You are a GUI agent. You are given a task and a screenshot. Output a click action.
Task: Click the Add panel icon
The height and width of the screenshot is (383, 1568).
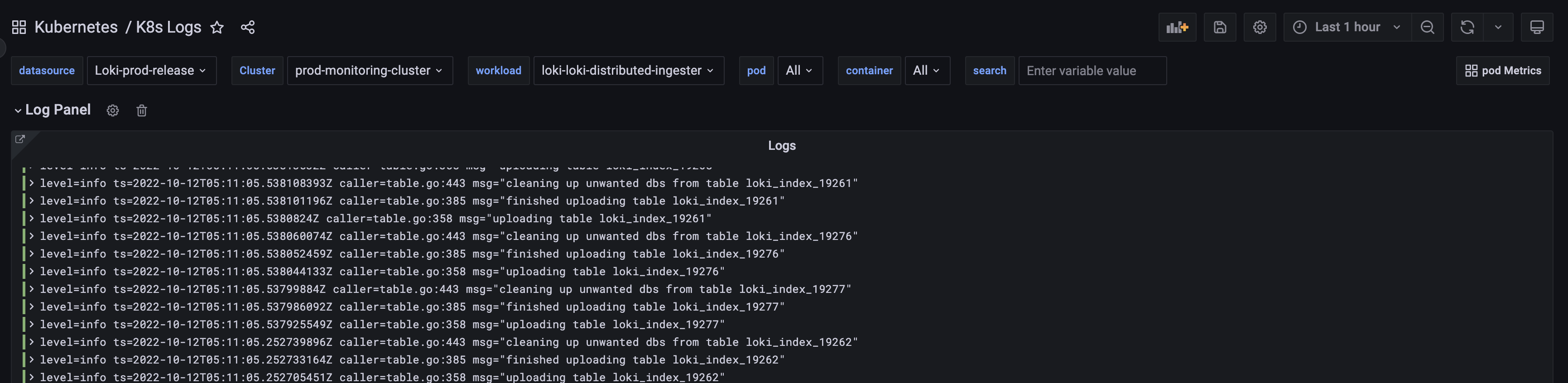[x=1177, y=28]
